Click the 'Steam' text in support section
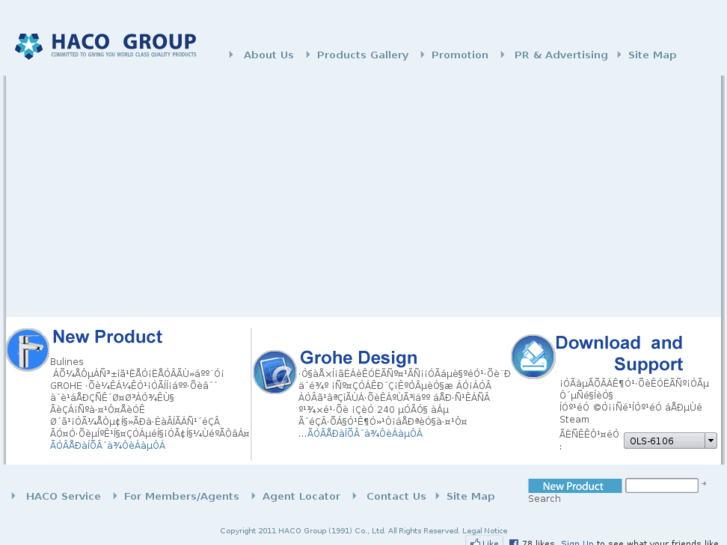The image size is (727, 545). [x=574, y=419]
